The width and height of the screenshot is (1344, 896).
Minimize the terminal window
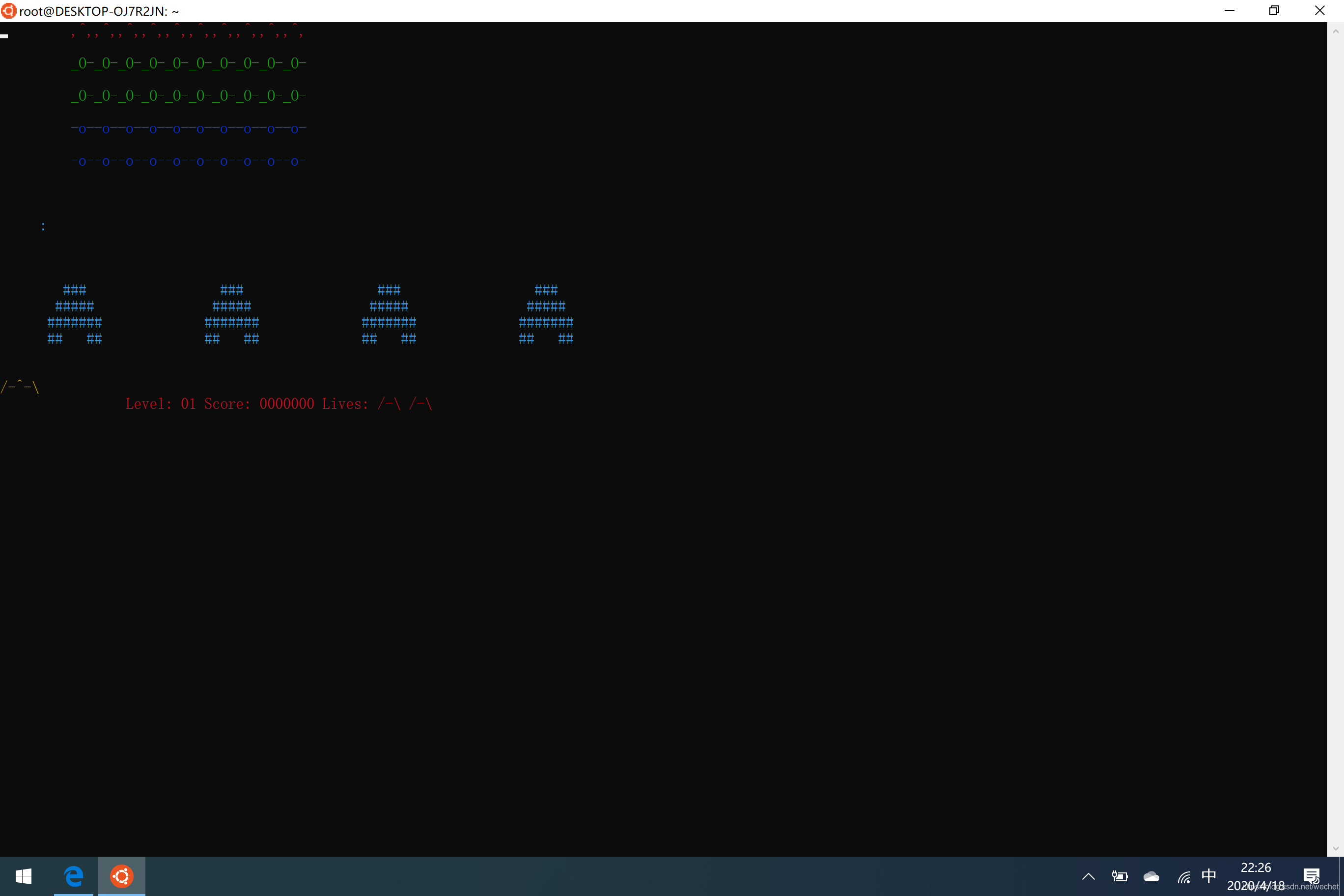coord(1230,11)
